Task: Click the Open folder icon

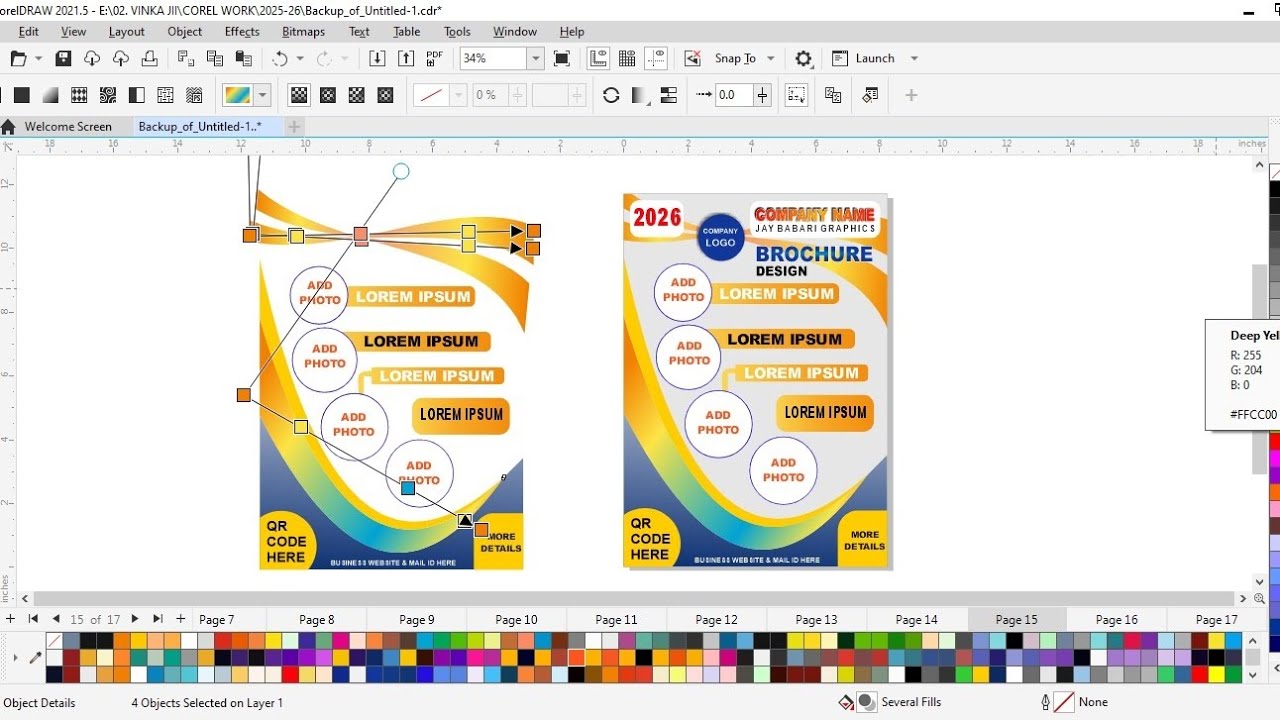Action: click(x=18, y=58)
